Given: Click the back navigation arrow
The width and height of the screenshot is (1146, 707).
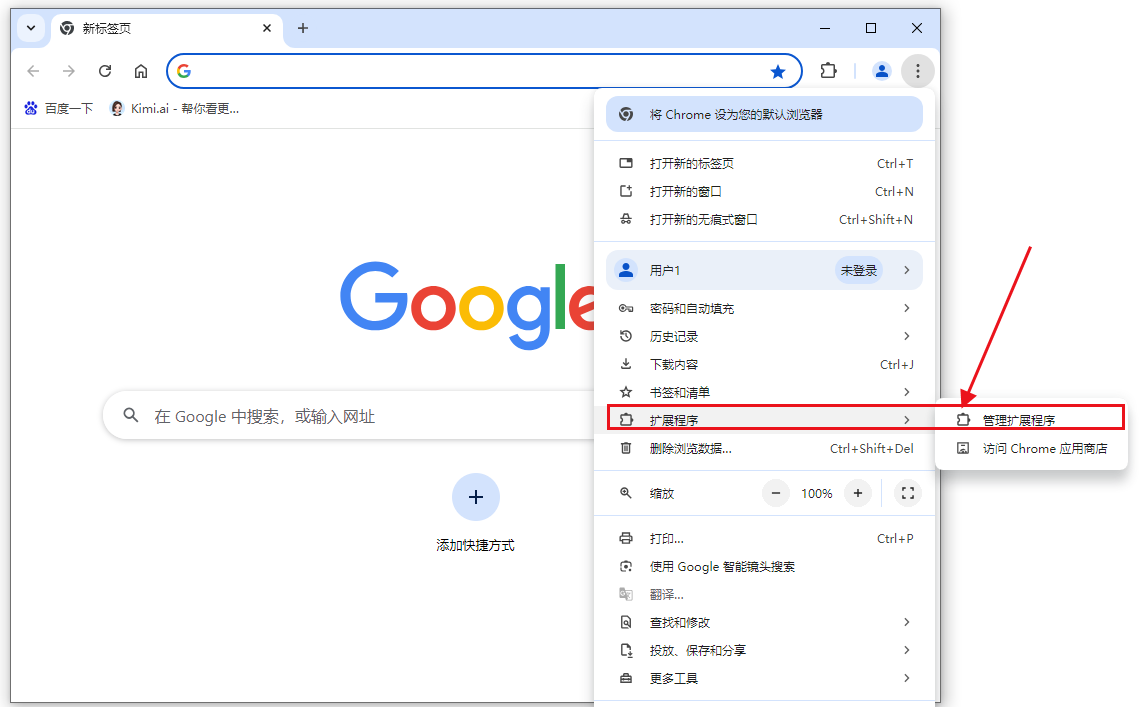Looking at the screenshot, I should coord(33,71).
